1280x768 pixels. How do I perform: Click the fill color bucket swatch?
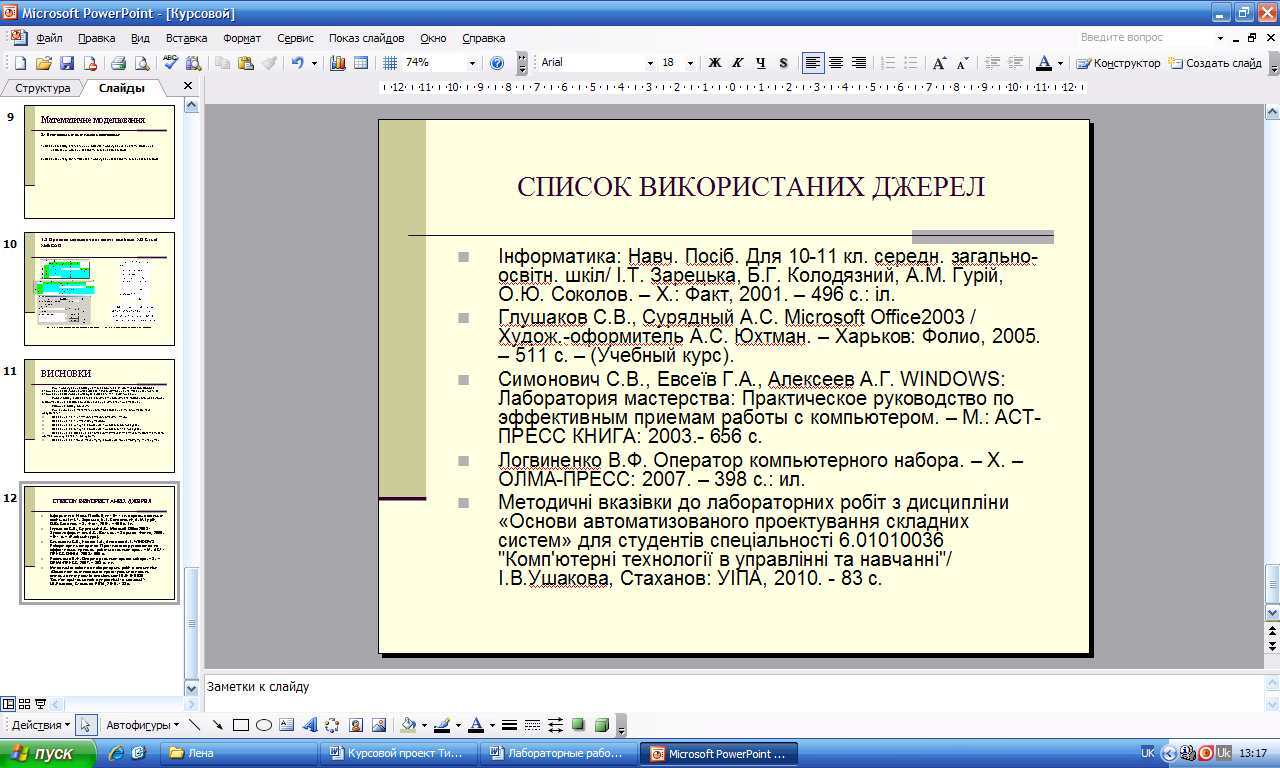pyautogui.click(x=407, y=725)
